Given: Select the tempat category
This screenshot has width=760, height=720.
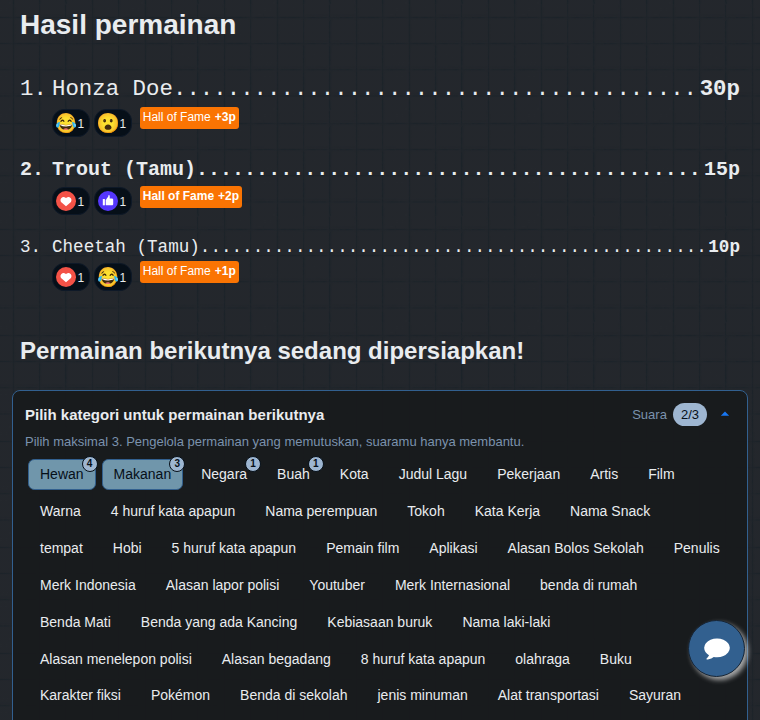Looking at the screenshot, I should (x=61, y=548).
